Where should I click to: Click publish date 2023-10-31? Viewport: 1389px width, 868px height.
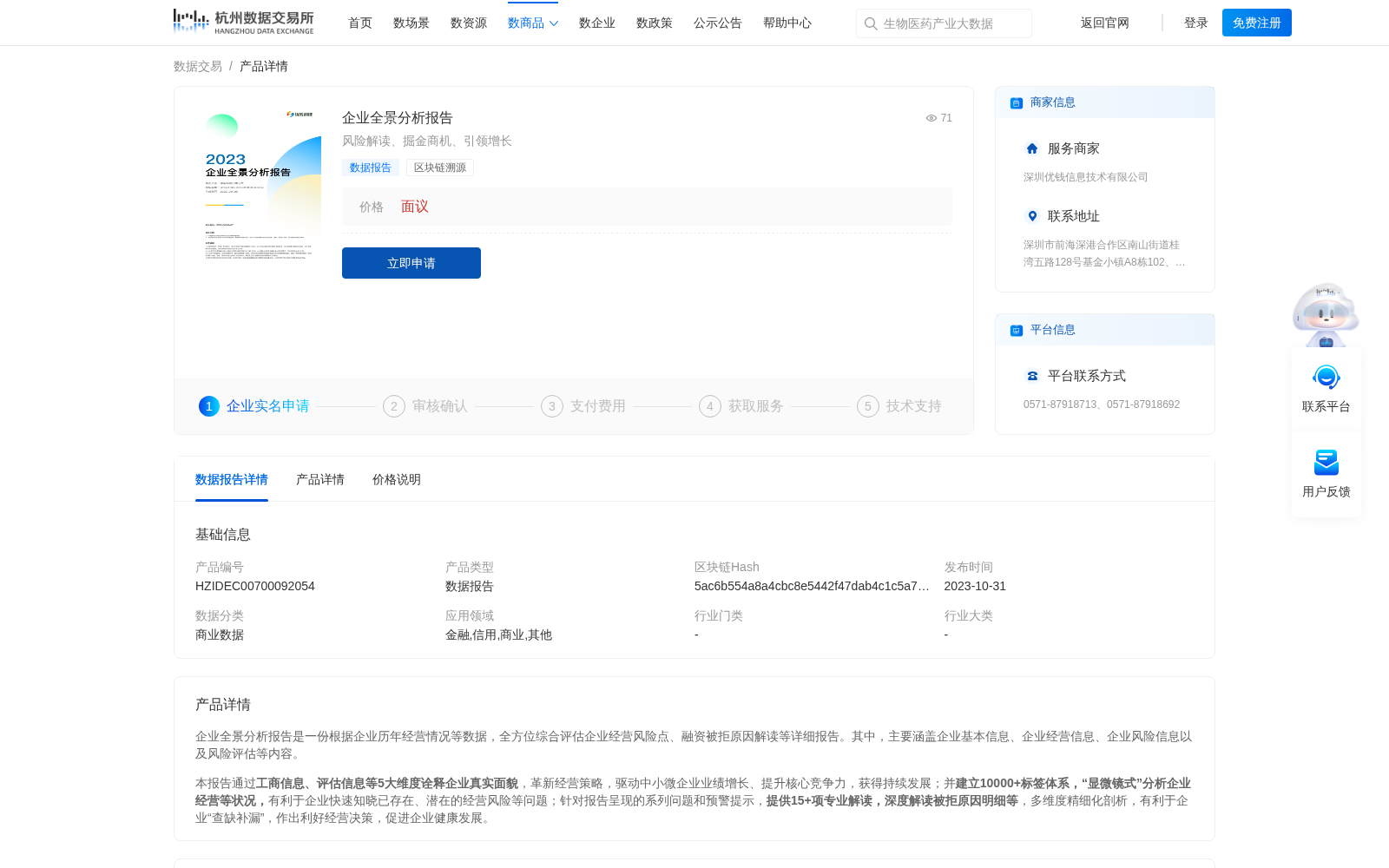975,587
